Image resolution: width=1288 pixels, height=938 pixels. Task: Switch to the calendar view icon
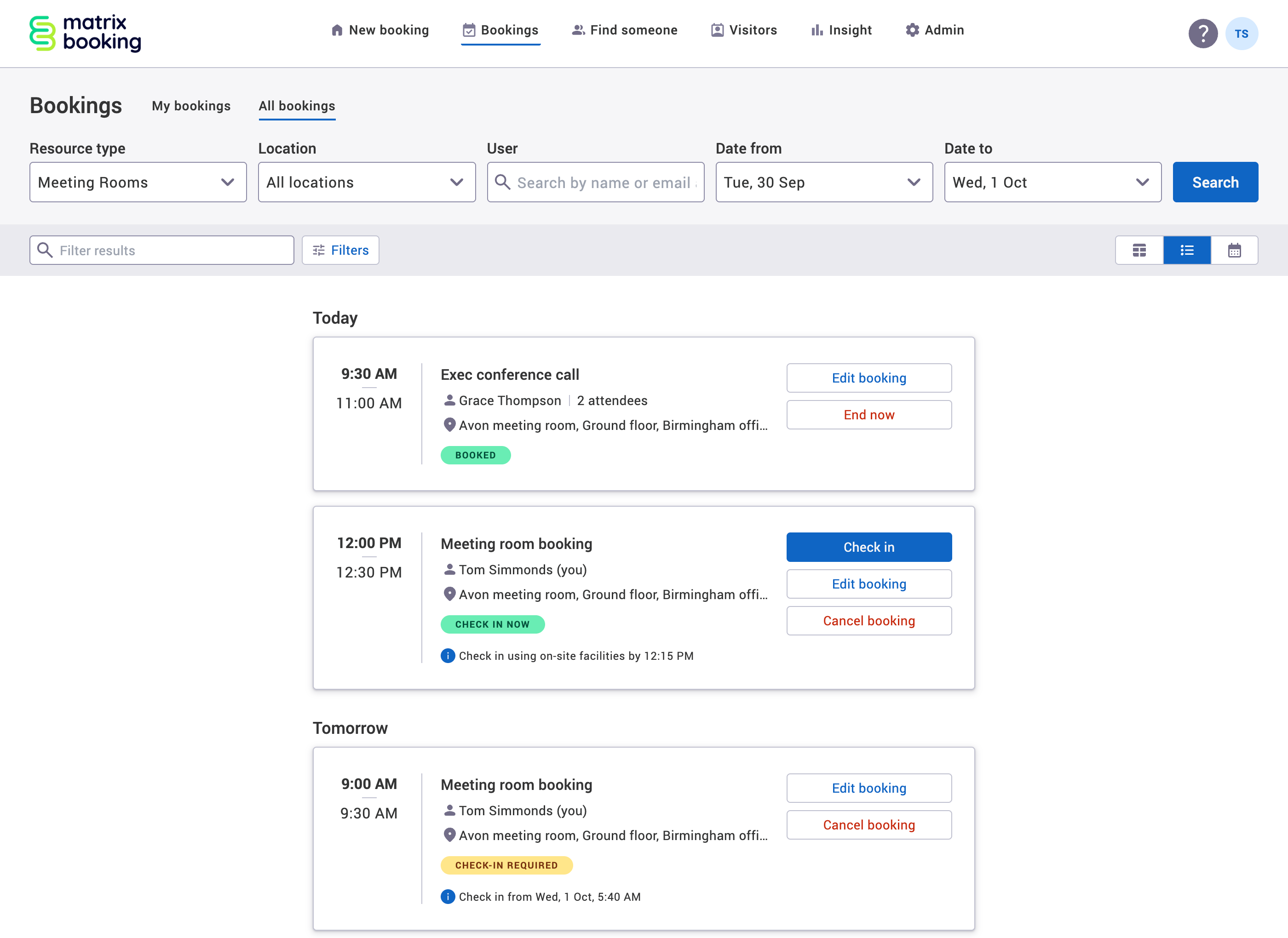[x=1235, y=250]
